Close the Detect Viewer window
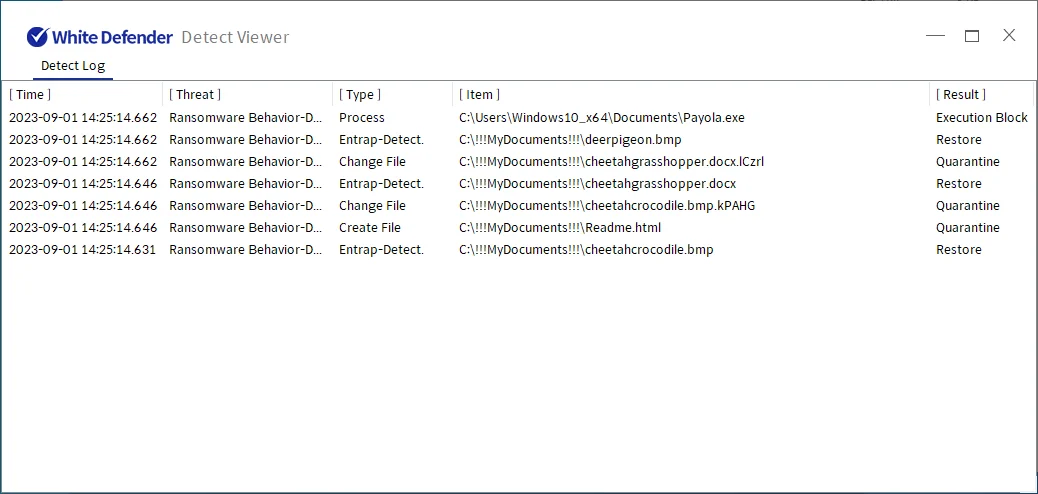 [1009, 36]
